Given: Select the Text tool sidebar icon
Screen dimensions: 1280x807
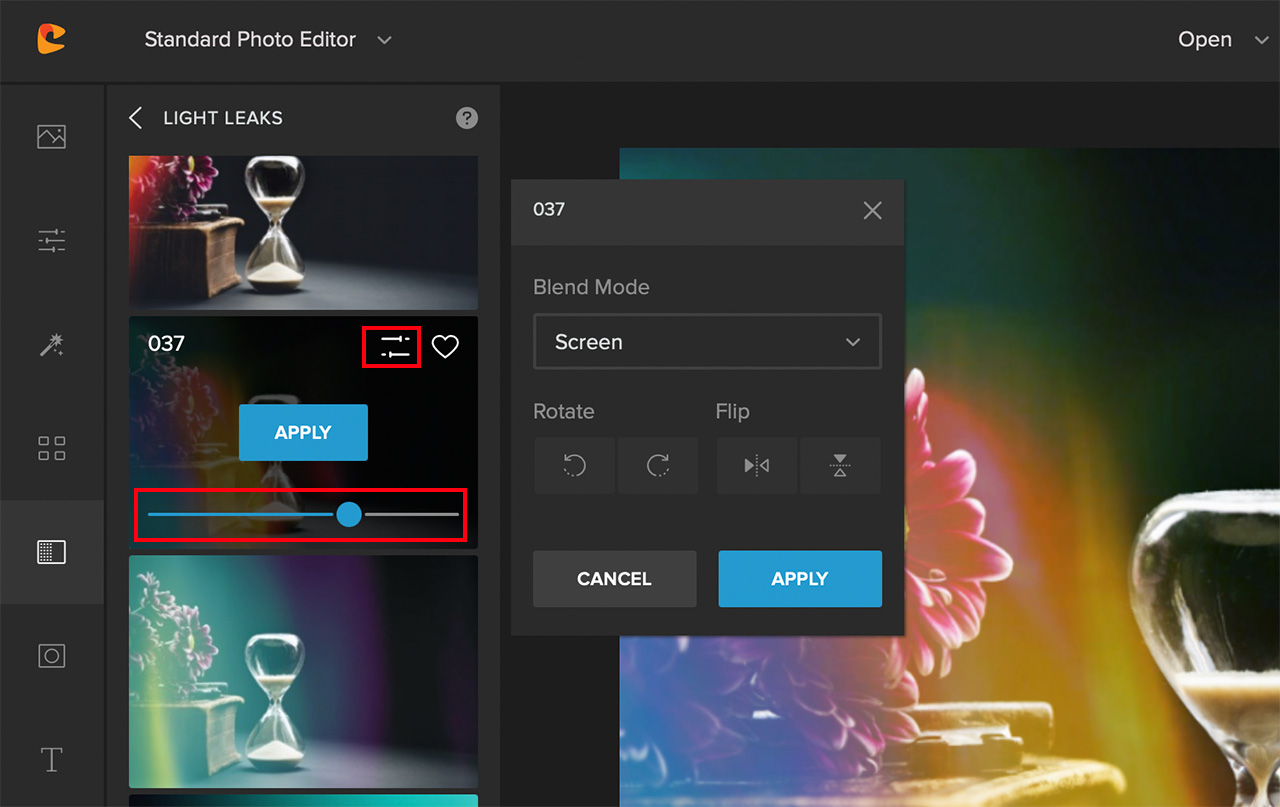Looking at the screenshot, I should [x=51, y=759].
